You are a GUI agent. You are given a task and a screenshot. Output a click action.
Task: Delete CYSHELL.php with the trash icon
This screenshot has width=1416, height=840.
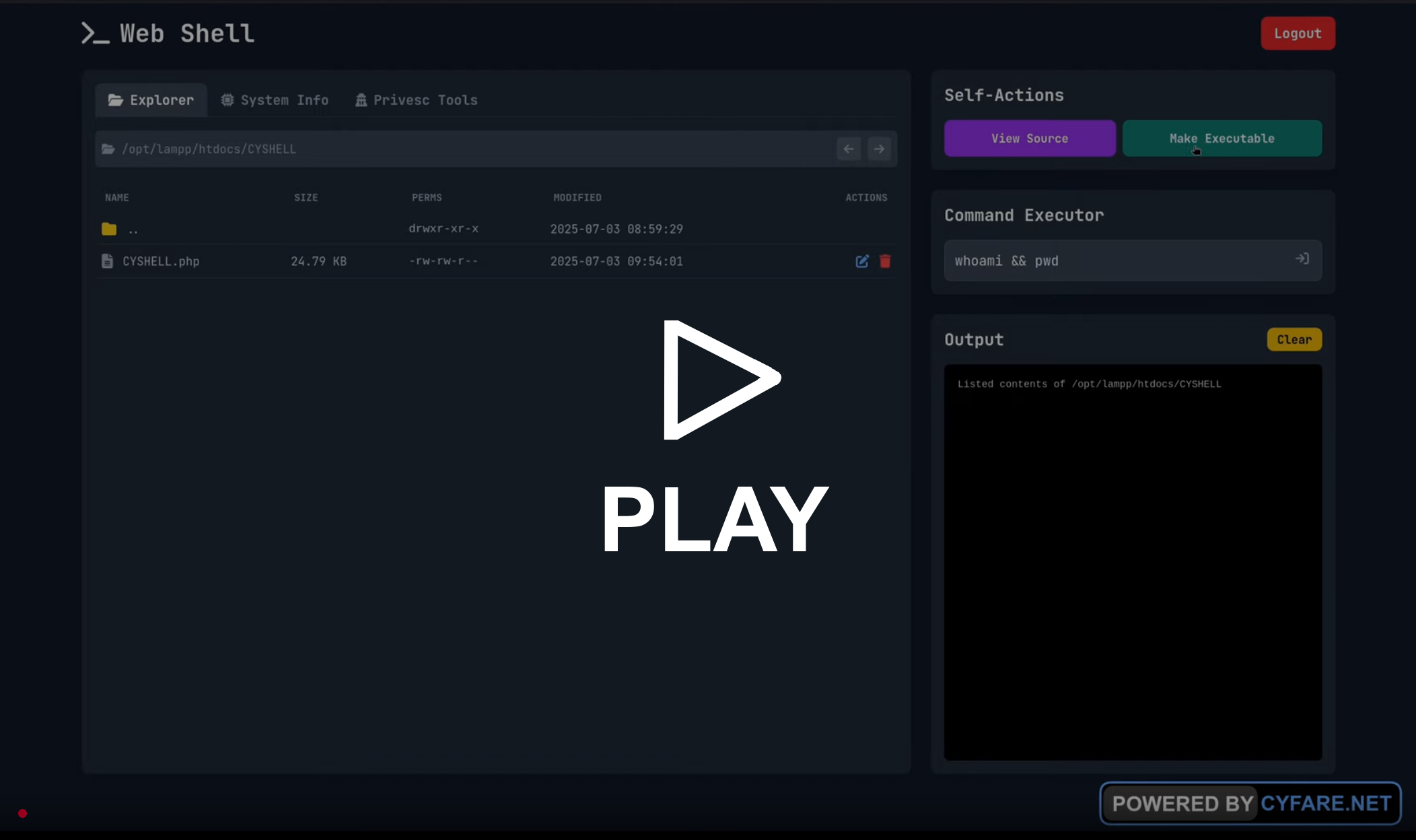[885, 261]
